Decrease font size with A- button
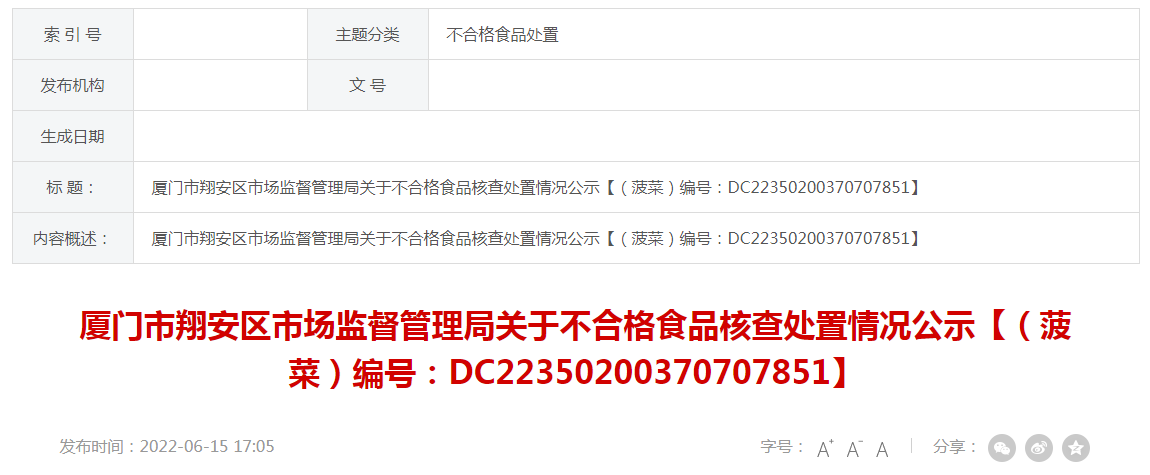This screenshot has width=1150, height=475. tap(854, 448)
